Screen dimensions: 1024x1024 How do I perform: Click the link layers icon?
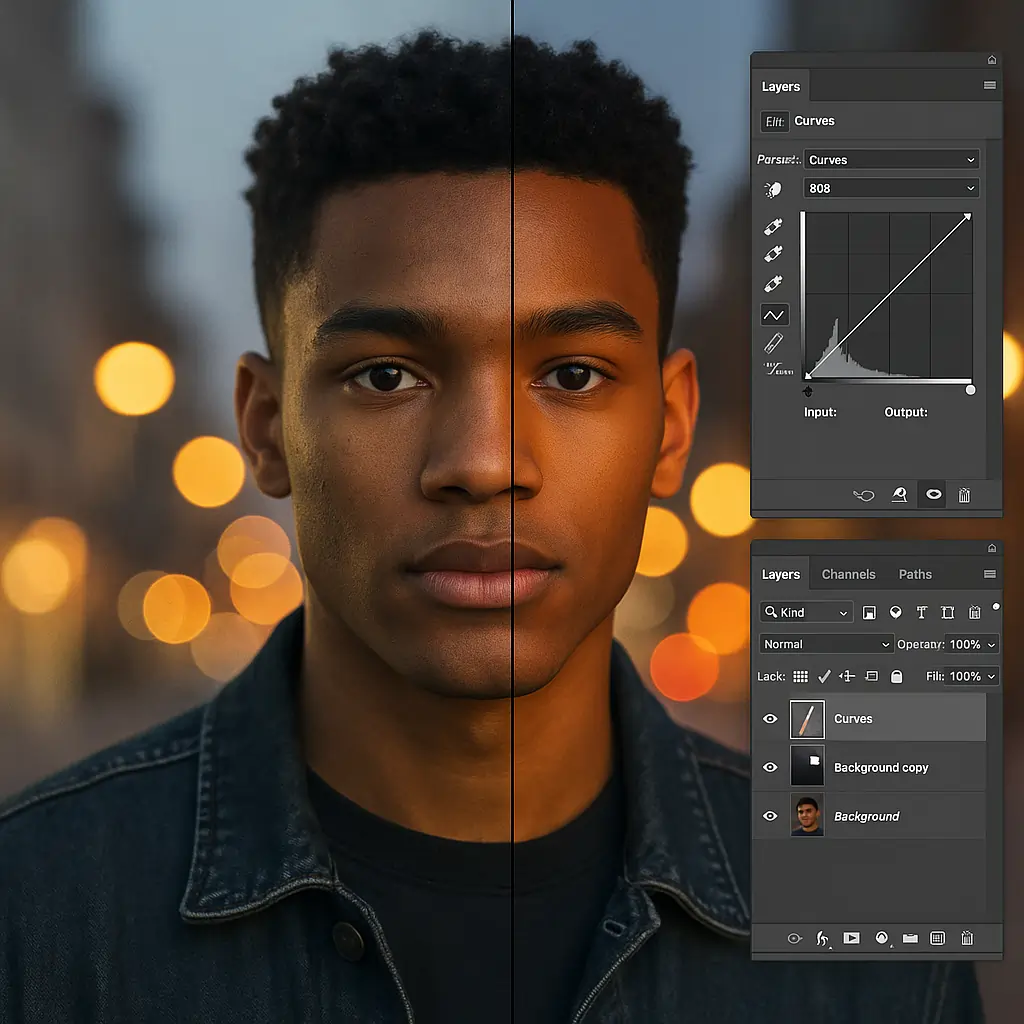794,938
